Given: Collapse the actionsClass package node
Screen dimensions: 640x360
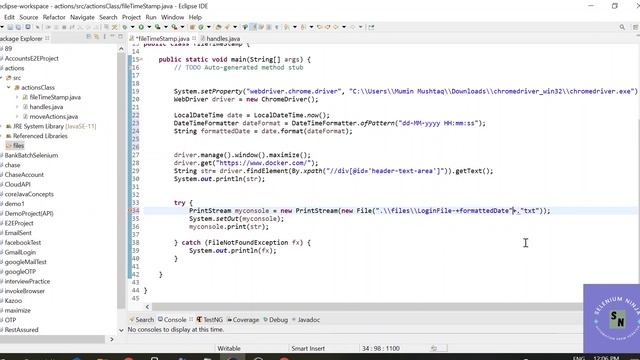Looking at the screenshot, I should (x=9, y=87).
